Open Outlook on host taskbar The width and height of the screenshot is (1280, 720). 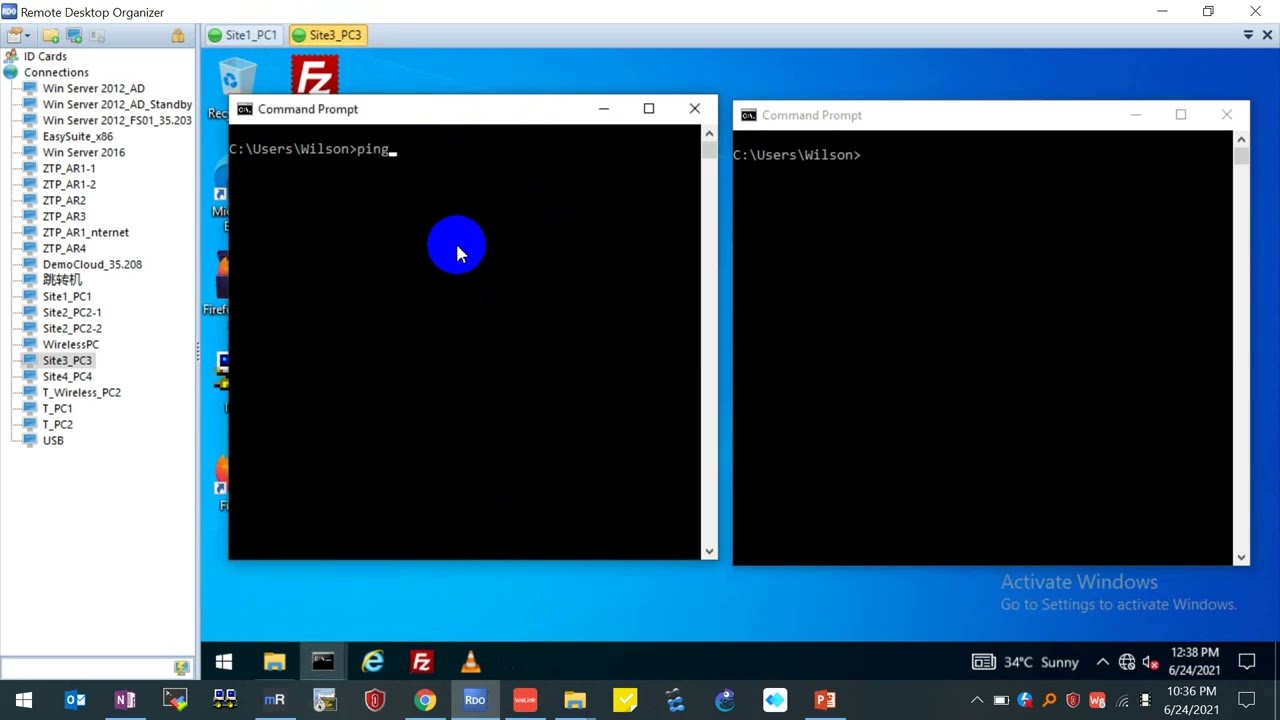75,700
